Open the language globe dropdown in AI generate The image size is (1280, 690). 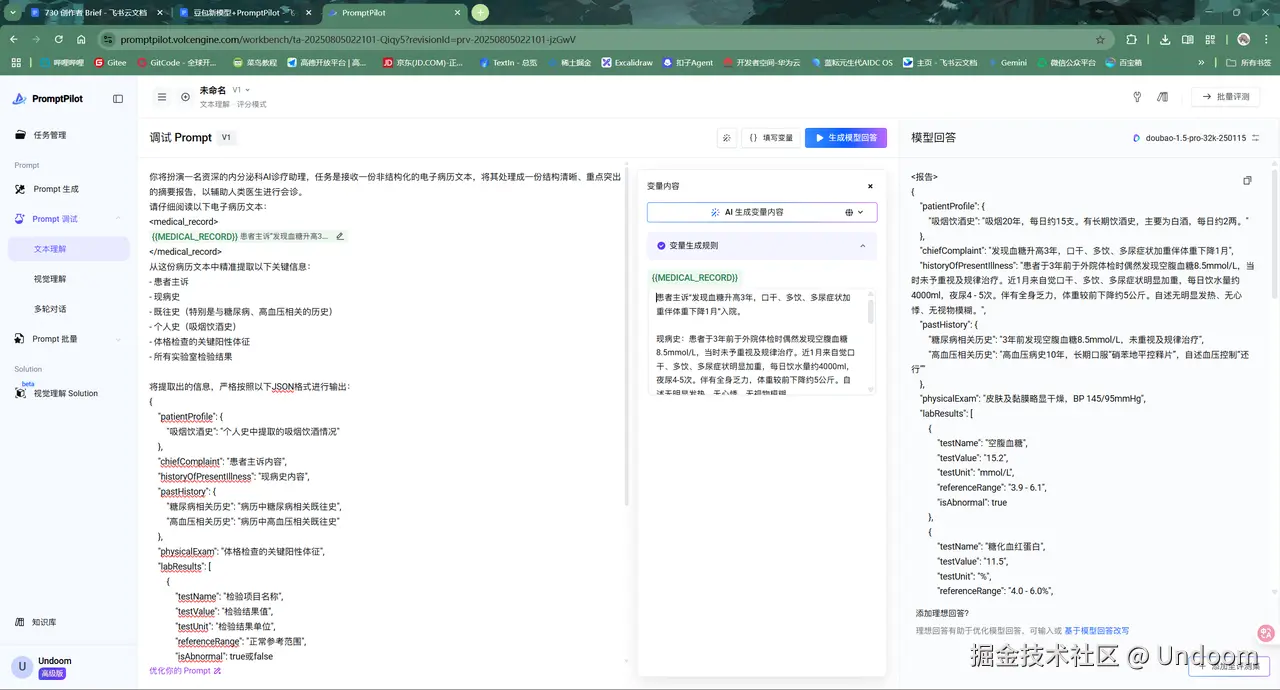coord(854,212)
